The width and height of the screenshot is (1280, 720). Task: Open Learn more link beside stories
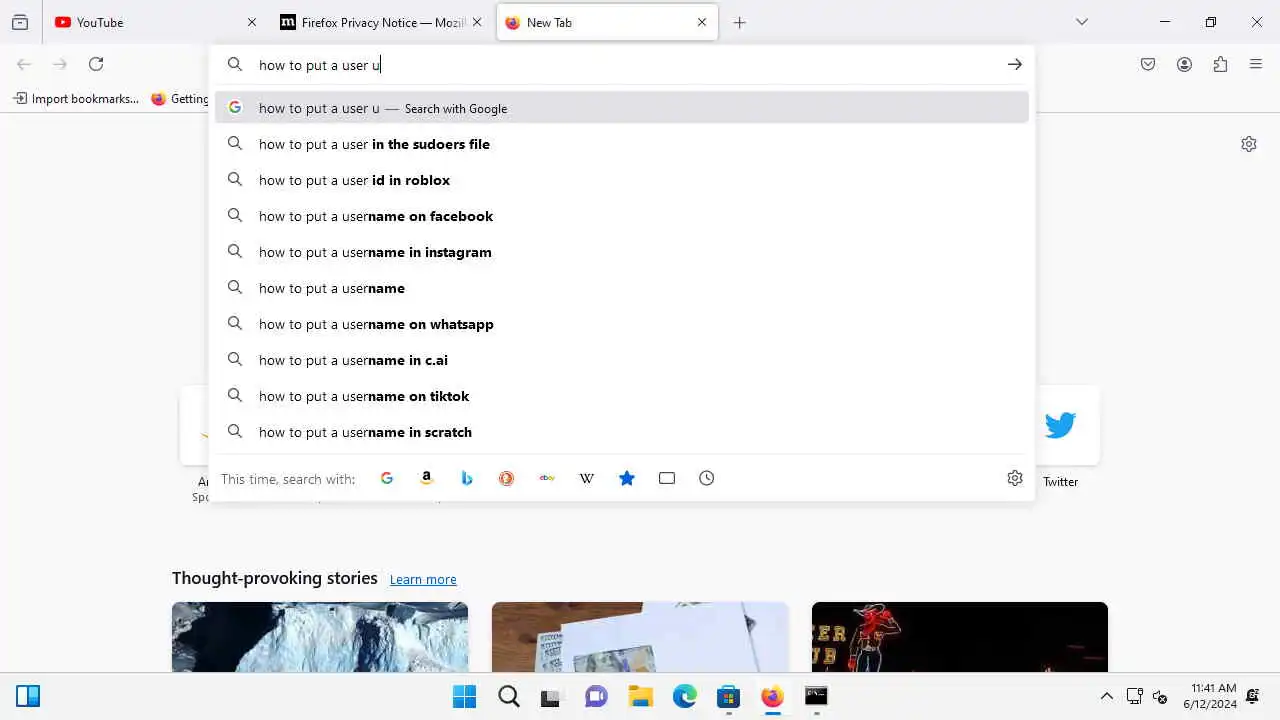(x=423, y=579)
